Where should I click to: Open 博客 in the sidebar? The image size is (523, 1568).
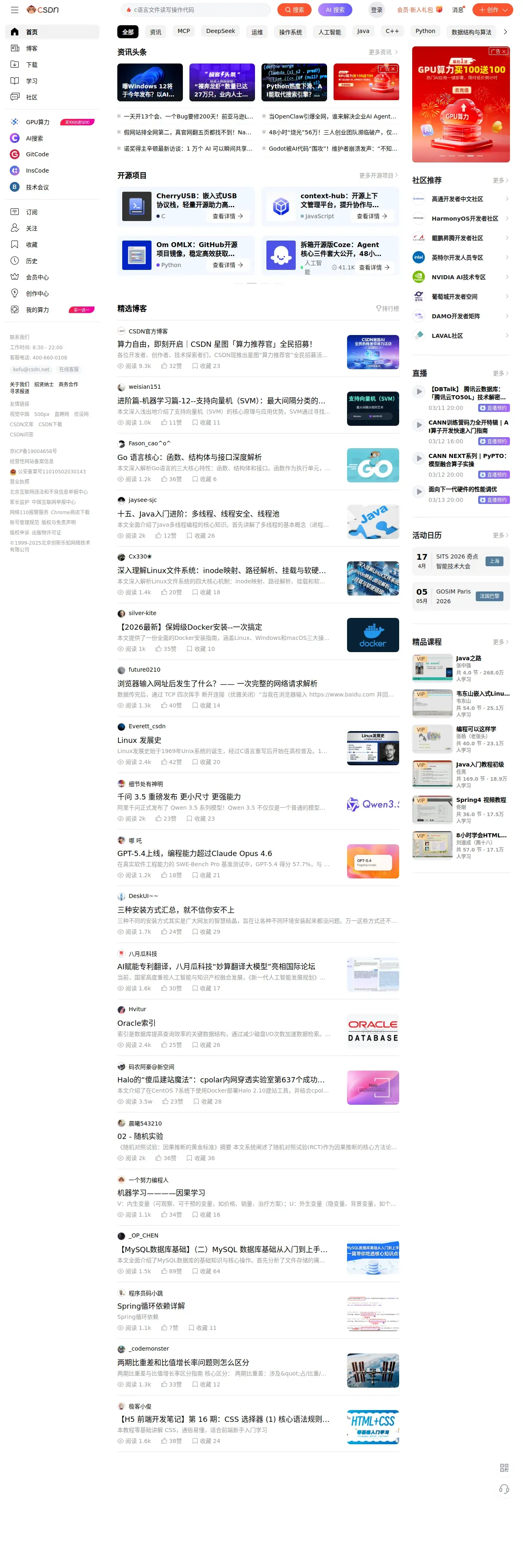[x=53, y=48]
